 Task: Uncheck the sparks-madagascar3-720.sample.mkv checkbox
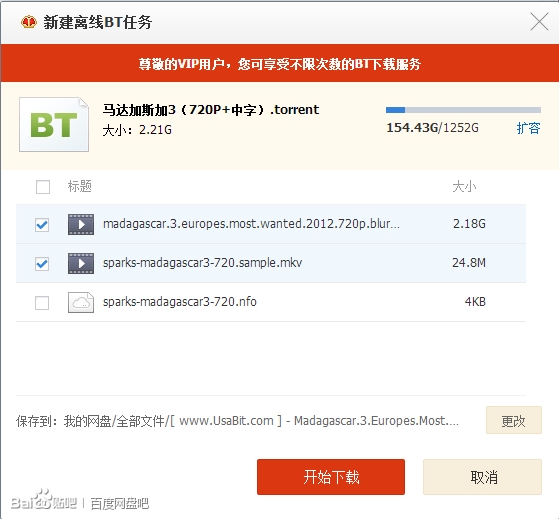click(42, 264)
